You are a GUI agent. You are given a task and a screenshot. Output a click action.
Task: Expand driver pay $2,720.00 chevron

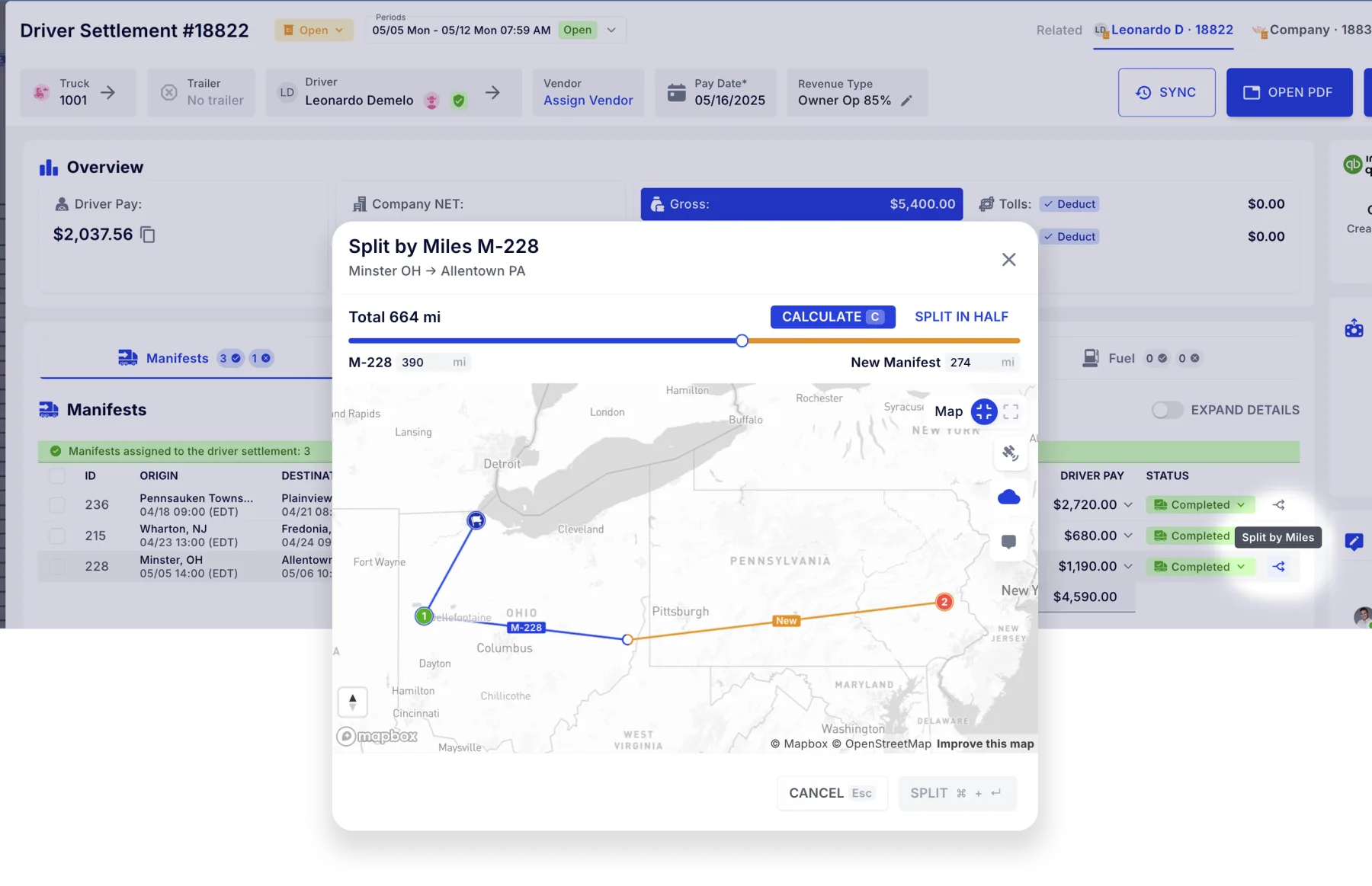pyautogui.click(x=1128, y=505)
